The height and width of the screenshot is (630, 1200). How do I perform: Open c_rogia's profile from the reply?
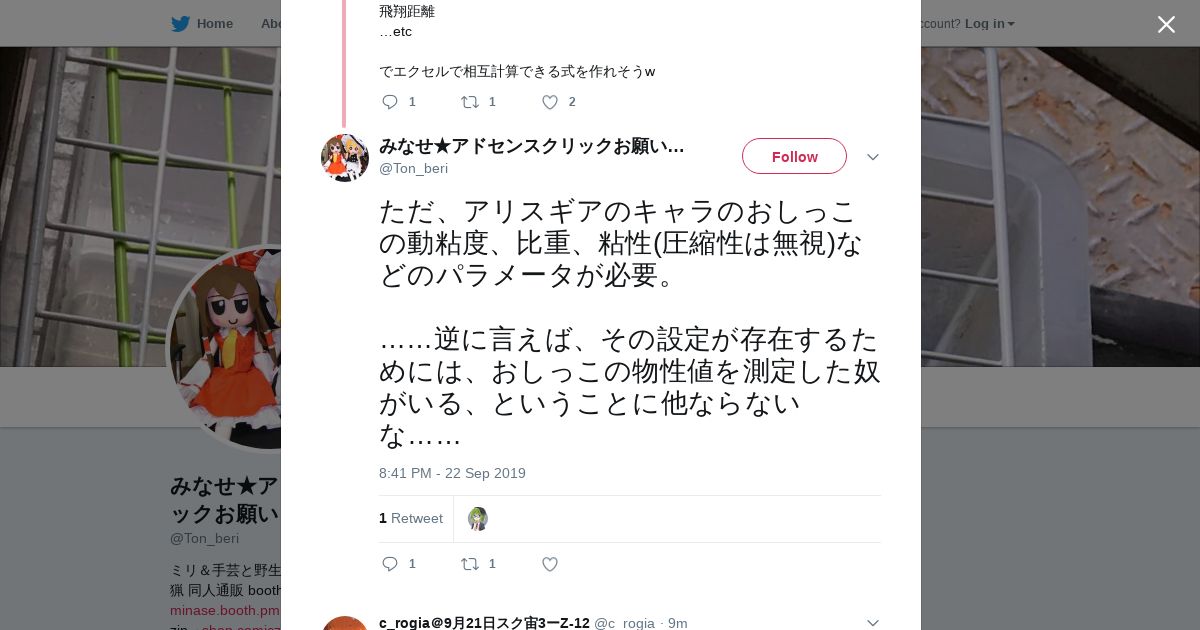(x=484, y=623)
